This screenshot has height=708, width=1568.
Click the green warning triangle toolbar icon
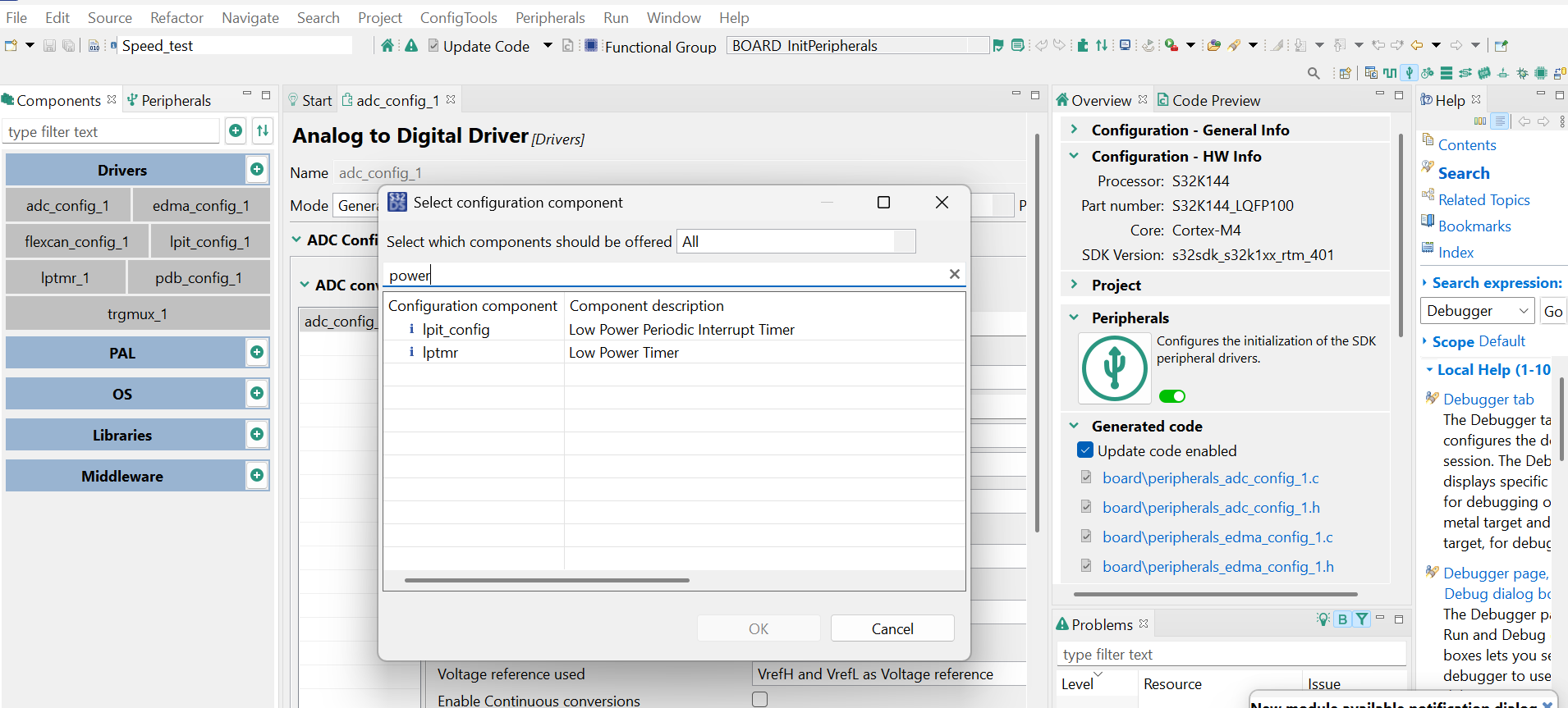(411, 46)
